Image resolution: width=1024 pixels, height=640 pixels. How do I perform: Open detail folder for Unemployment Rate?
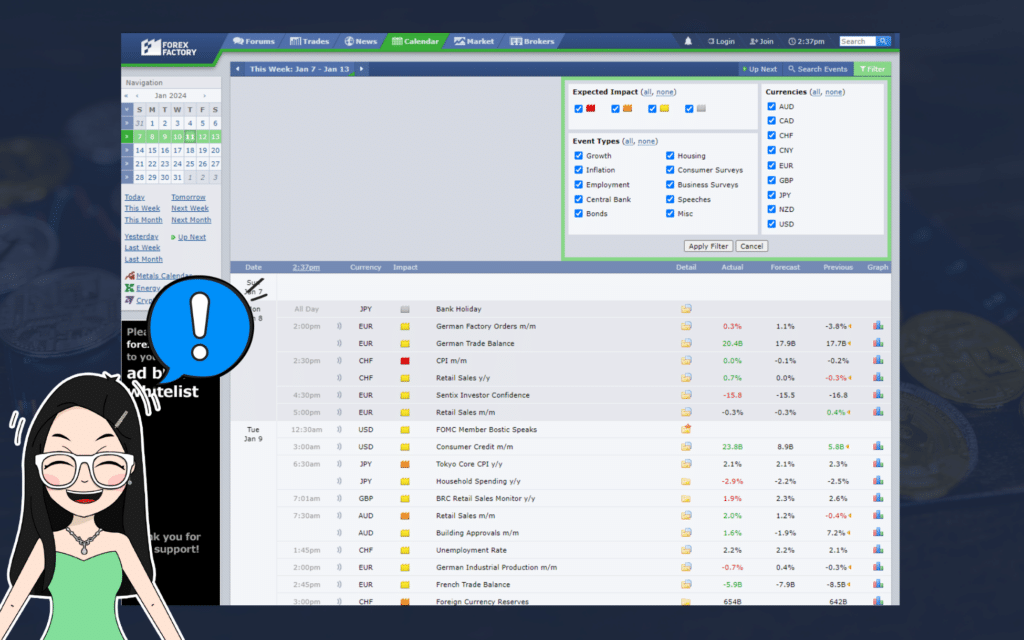(686, 550)
